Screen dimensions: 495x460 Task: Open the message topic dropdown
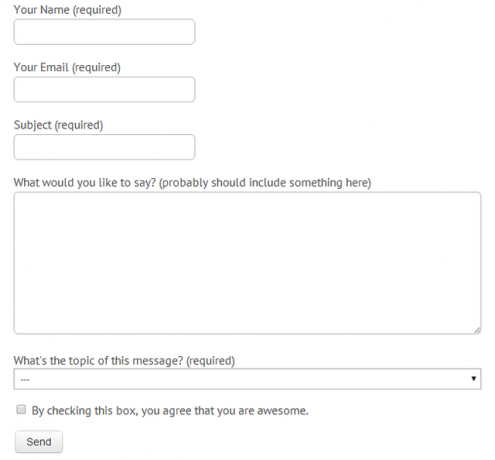coord(247,379)
